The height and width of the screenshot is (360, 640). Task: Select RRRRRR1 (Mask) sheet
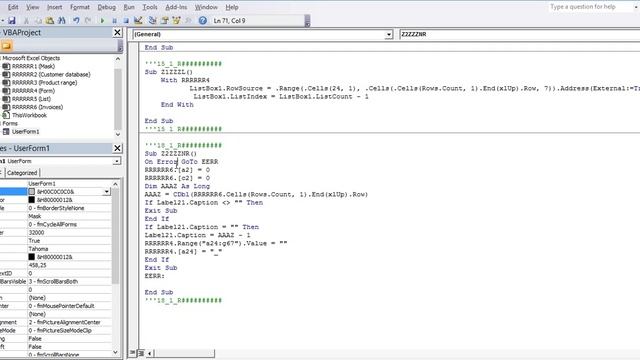point(33,66)
